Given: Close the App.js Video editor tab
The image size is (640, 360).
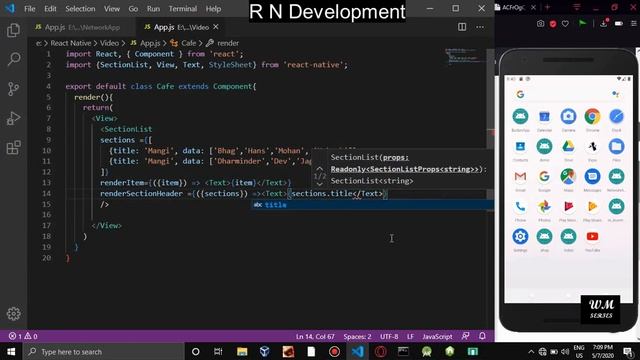Looking at the screenshot, I should [216, 27].
